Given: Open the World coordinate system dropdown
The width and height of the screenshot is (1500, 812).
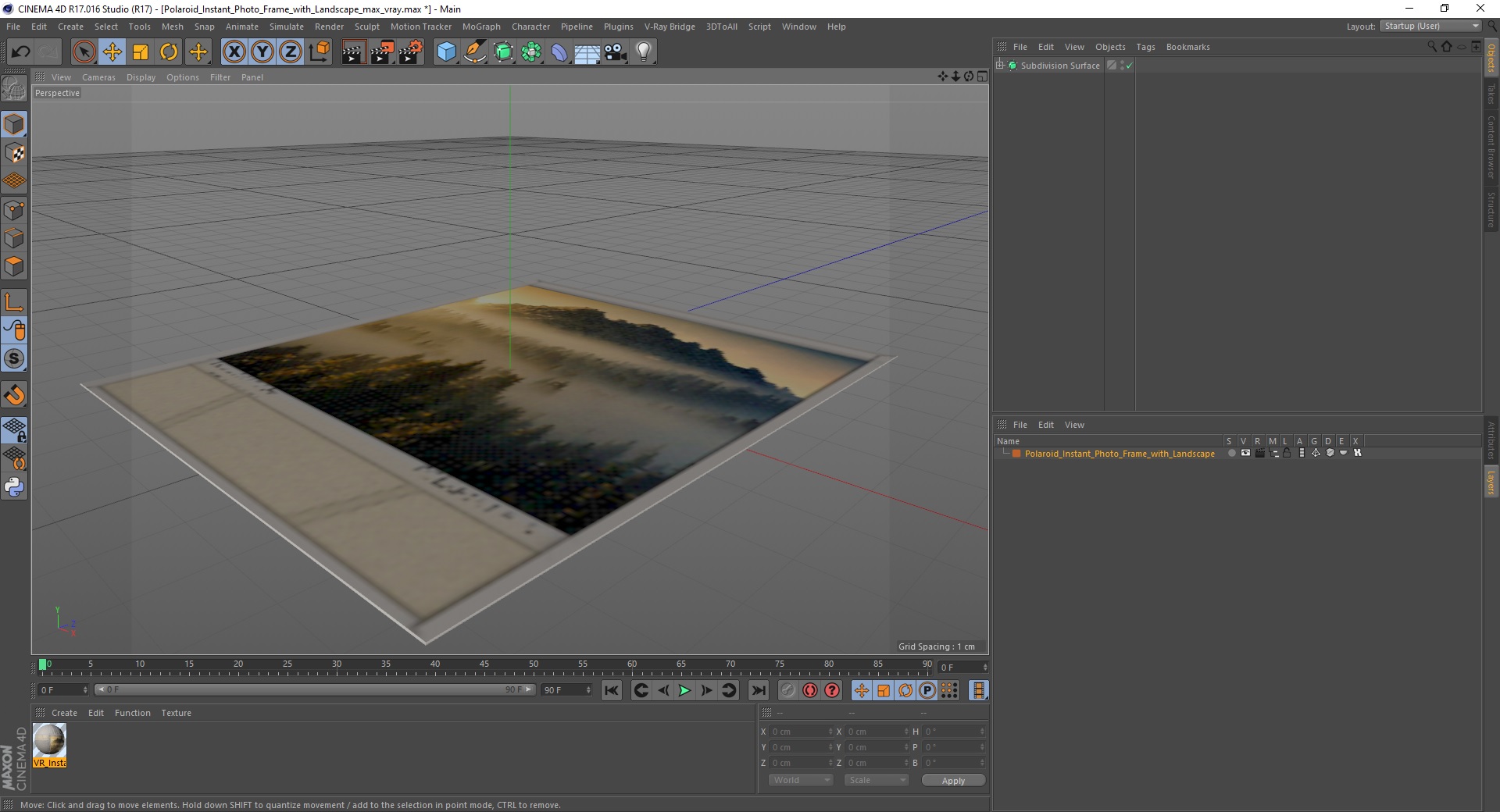Looking at the screenshot, I should tap(801, 780).
